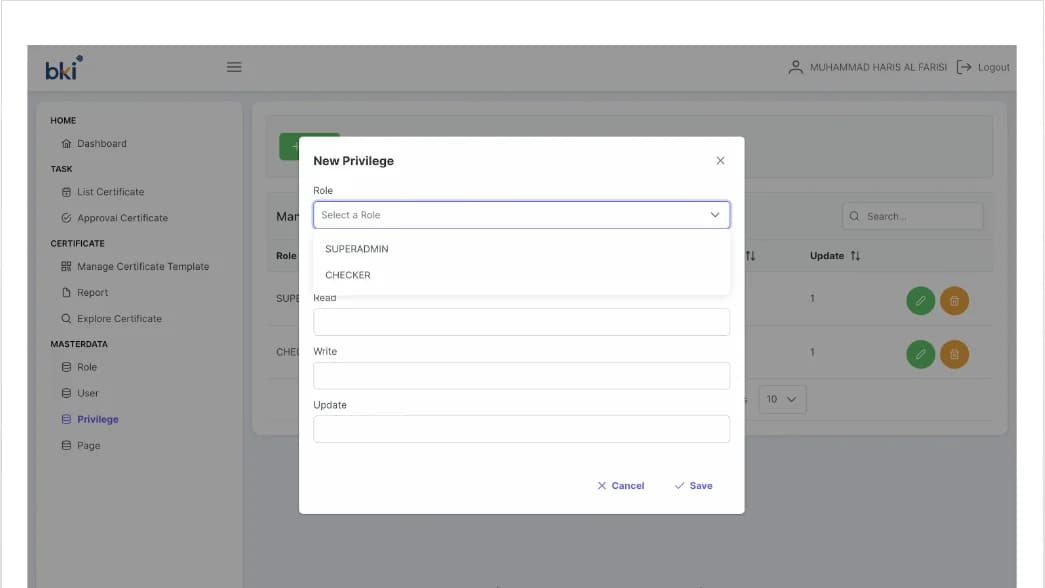
Task: Sort by Update column arrows
Action: coord(855,256)
